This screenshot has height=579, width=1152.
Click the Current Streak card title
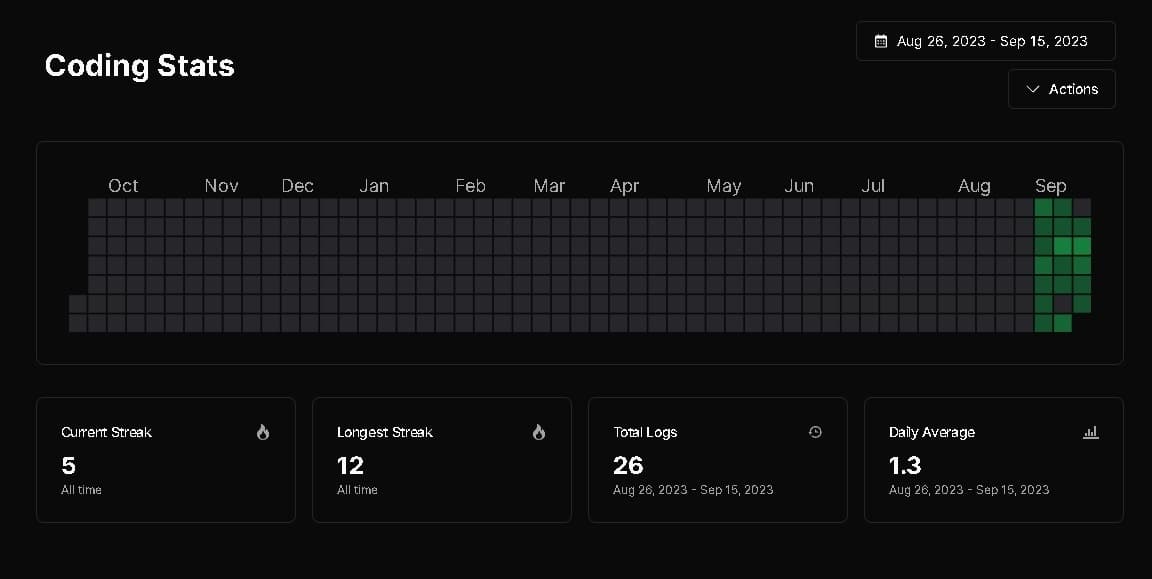click(x=107, y=432)
